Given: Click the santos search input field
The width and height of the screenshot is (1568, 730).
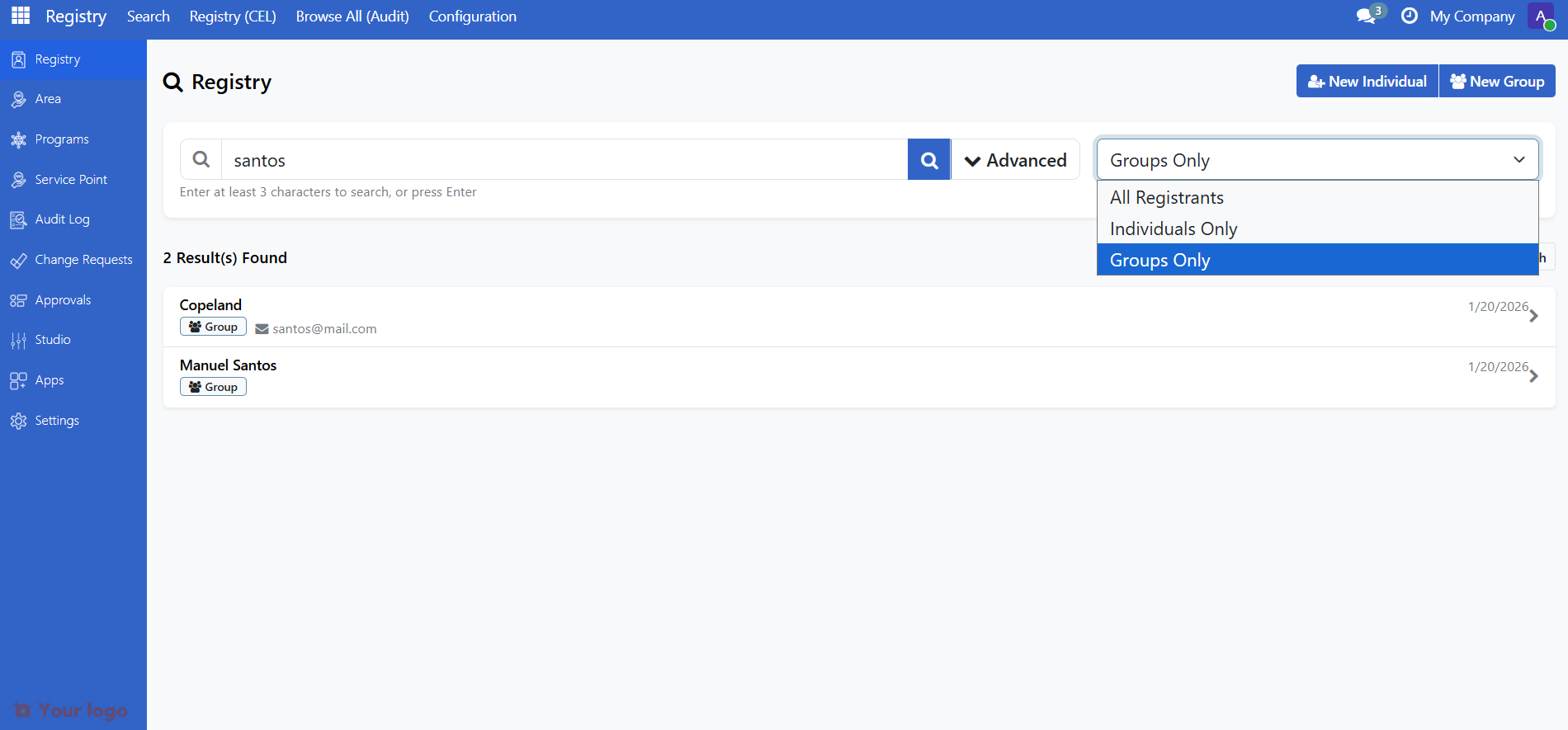Looking at the screenshot, I should pos(564,160).
